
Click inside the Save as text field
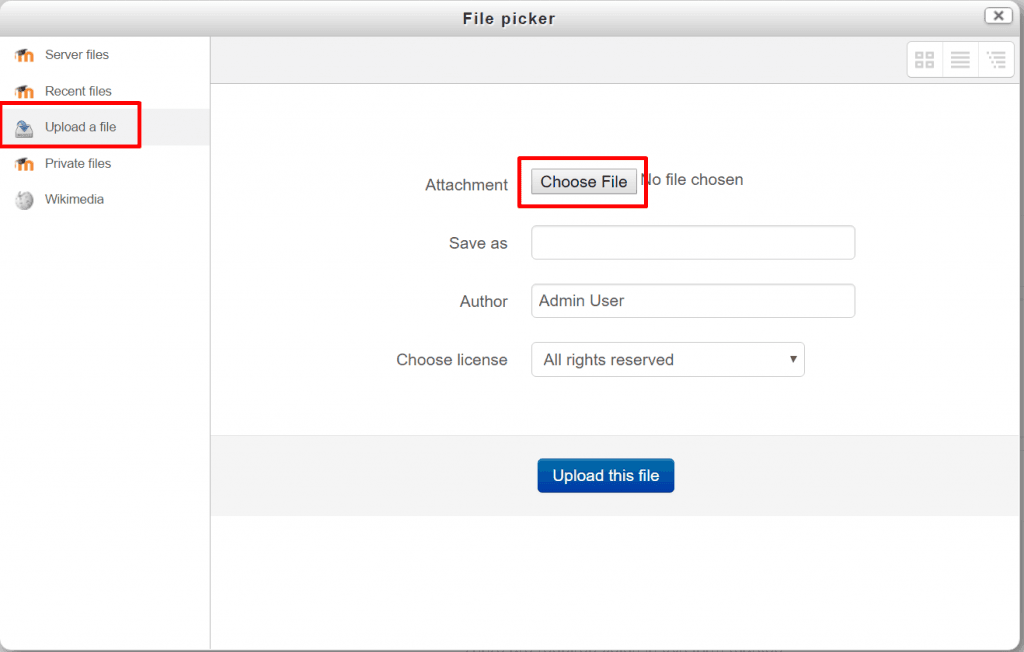[693, 242]
